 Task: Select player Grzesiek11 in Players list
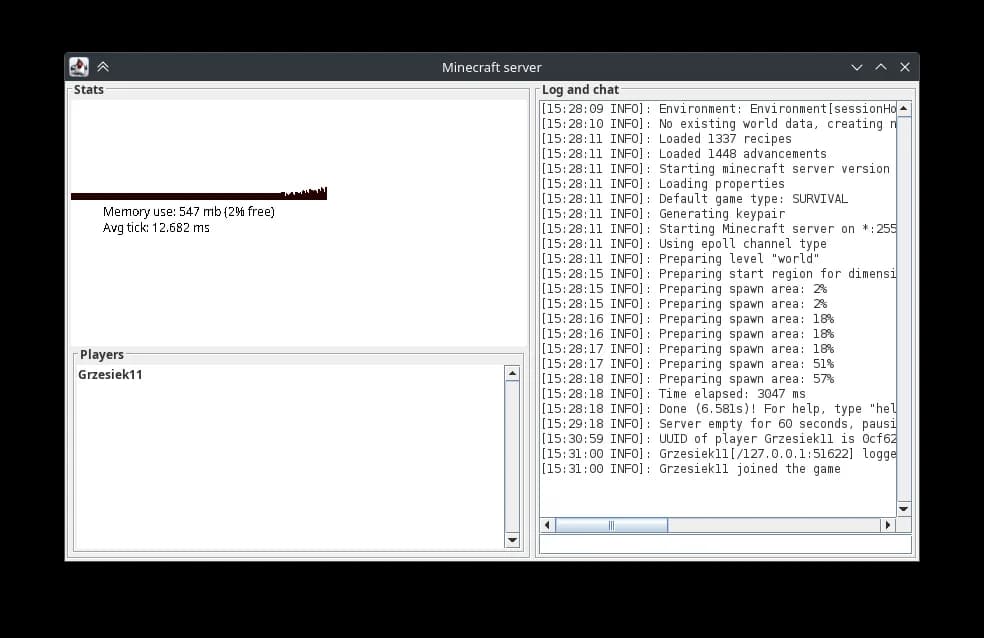110,375
